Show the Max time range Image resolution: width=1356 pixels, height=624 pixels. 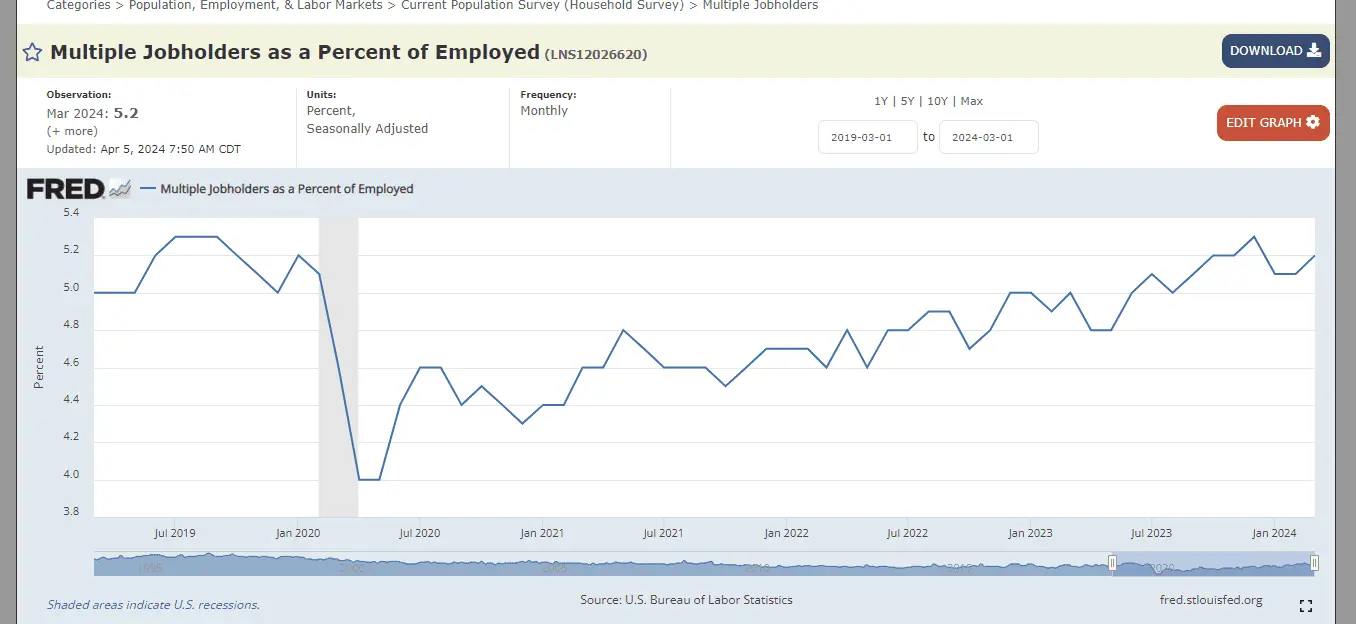point(971,101)
